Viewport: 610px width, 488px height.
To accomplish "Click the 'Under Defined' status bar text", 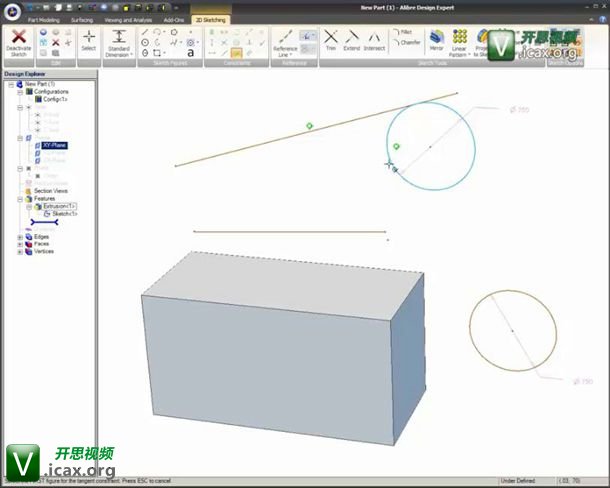I will [x=518, y=481].
